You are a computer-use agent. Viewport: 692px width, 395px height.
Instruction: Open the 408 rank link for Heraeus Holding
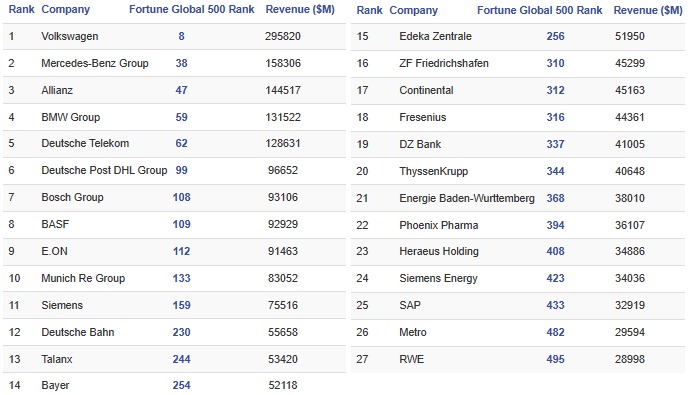click(555, 251)
